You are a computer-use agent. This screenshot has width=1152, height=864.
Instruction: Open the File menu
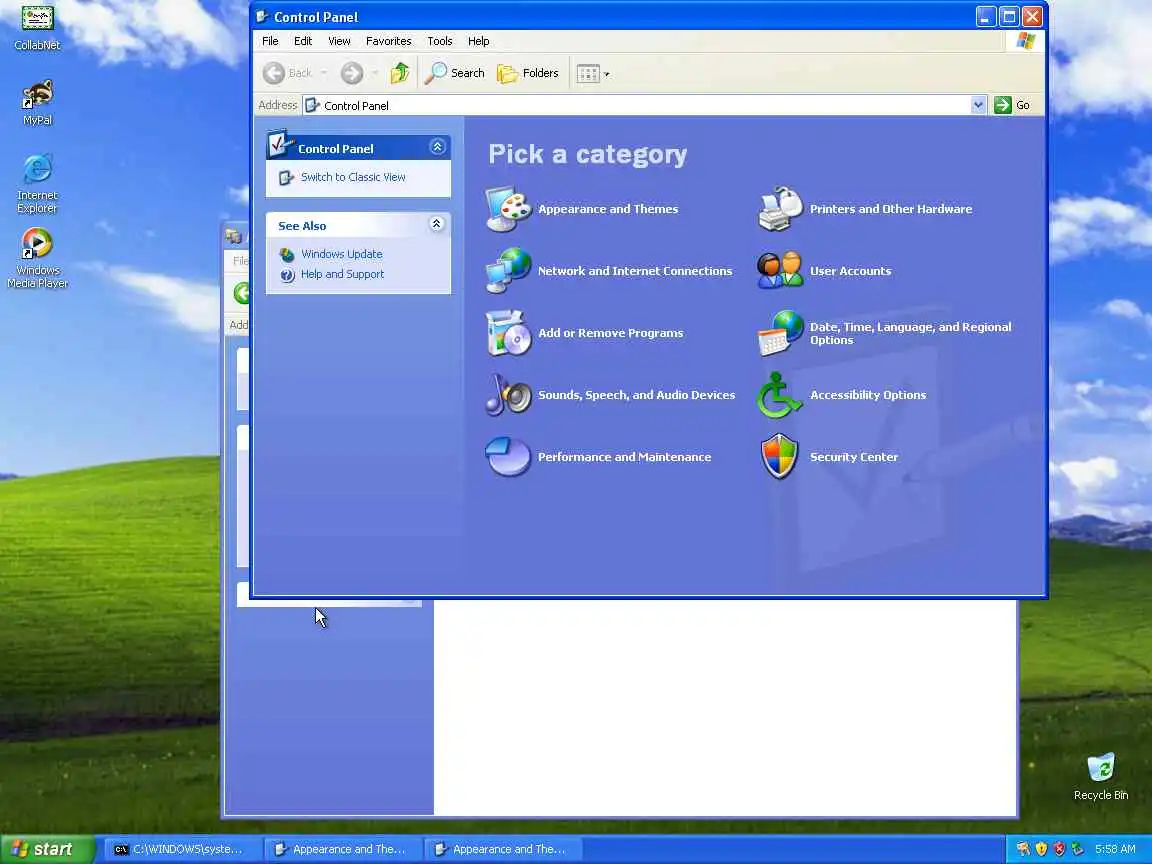(x=270, y=41)
